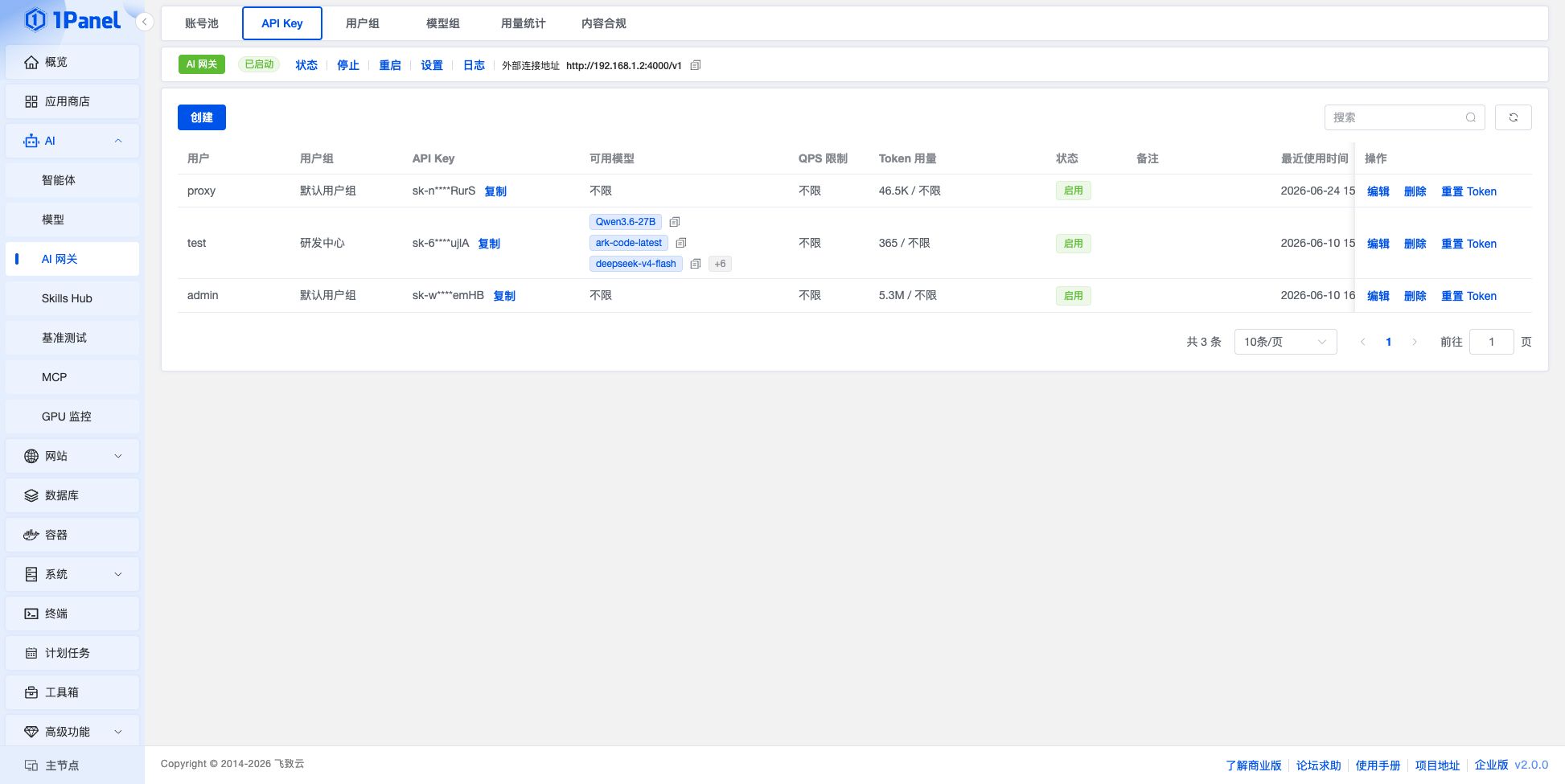Copy the proxy user's API key
Screen dimensions: 1565x784
[x=495, y=191]
